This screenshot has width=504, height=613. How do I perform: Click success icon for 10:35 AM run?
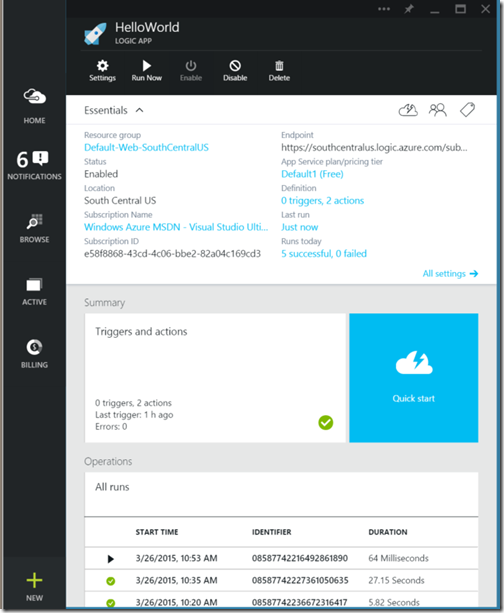[x=111, y=581]
